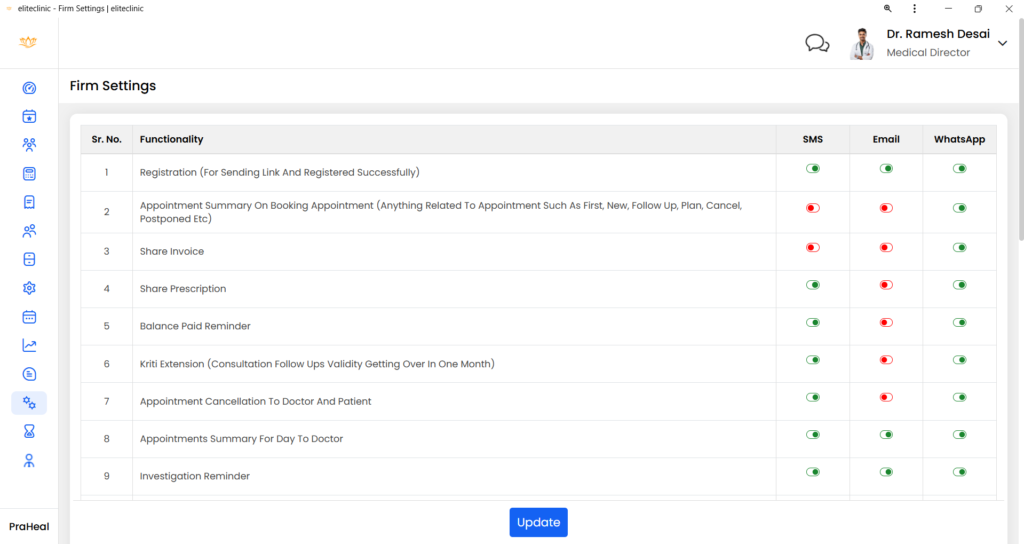Open the dashboard speedometer icon in sidebar

point(29,88)
